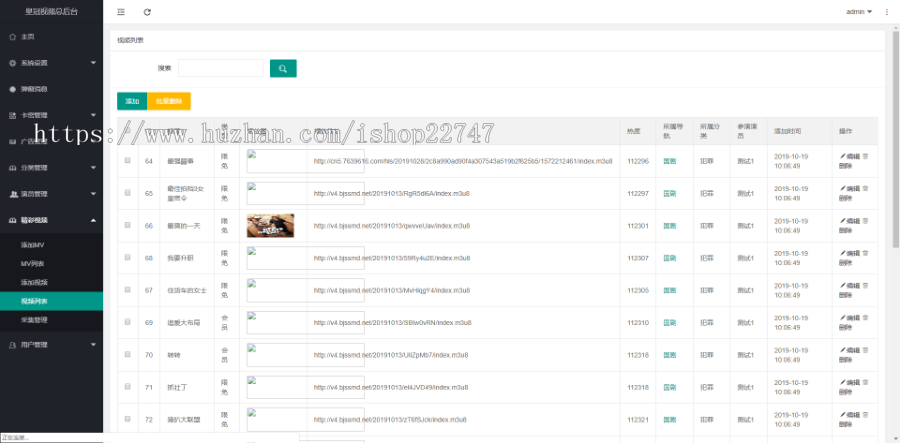Select MV列表 in the sidebar submenu
The image size is (900, 443).
coord(33,263)
